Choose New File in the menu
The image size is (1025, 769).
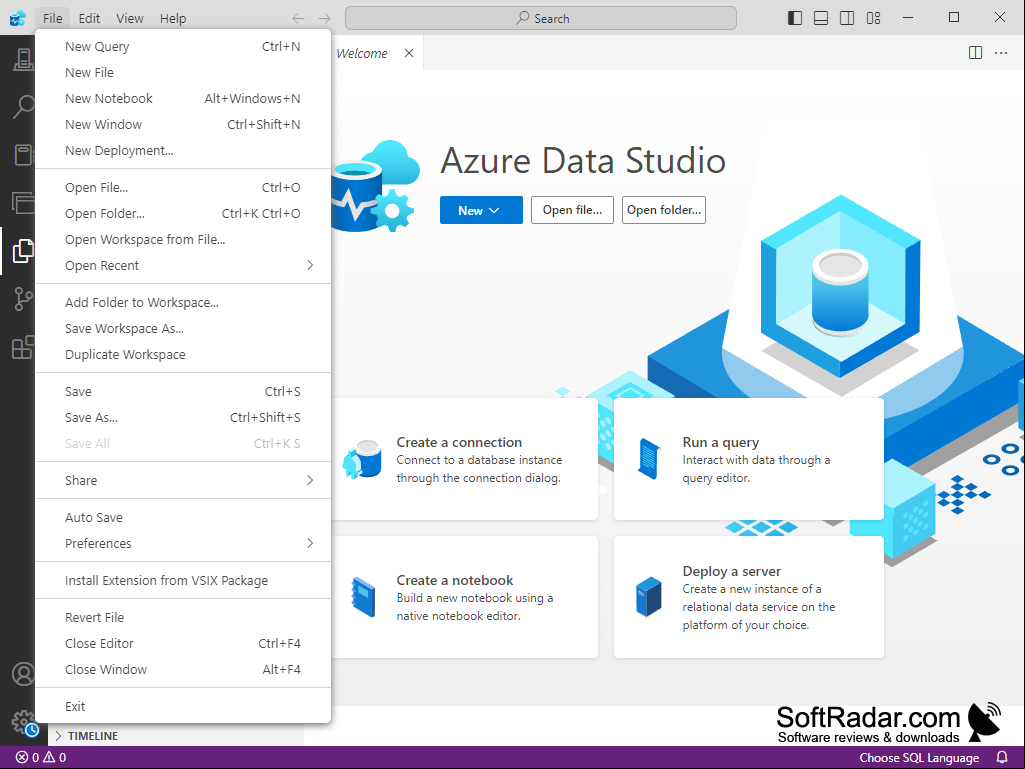click(x=183, y=73)
